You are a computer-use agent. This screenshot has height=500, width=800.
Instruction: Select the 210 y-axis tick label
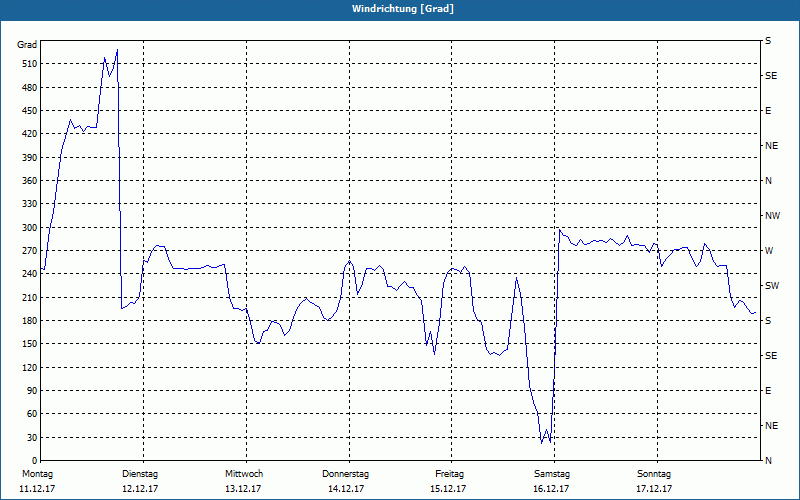[29, 297]
